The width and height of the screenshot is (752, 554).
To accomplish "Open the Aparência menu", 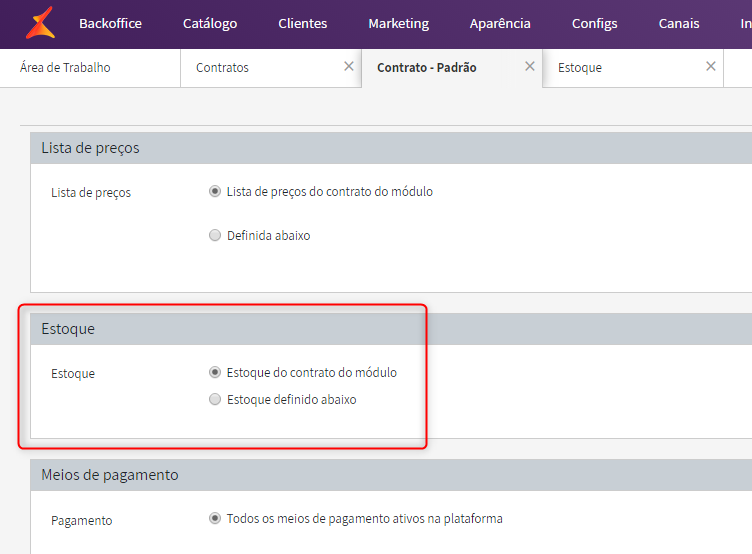I will pos(500,24).
